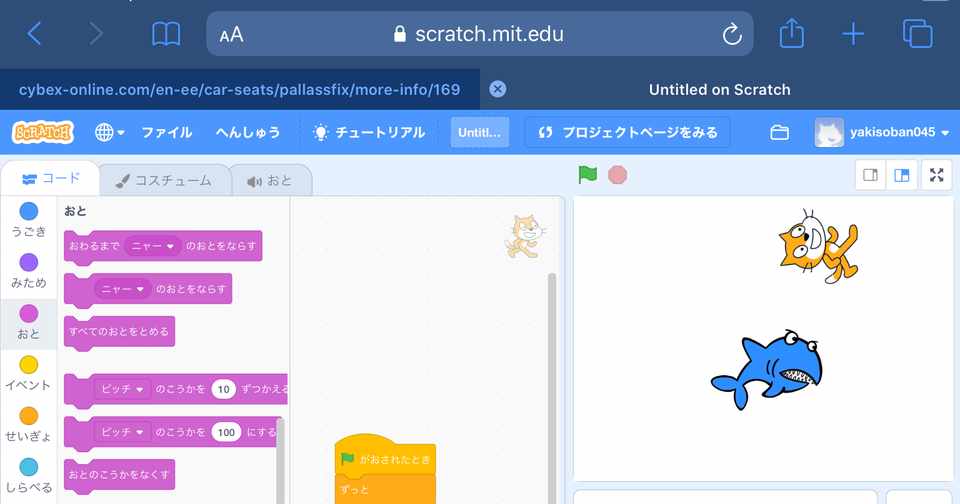Click the 100 value field
Image resolution: width=960 pixels, height=504 pixels.
click(x=227, y=432)
